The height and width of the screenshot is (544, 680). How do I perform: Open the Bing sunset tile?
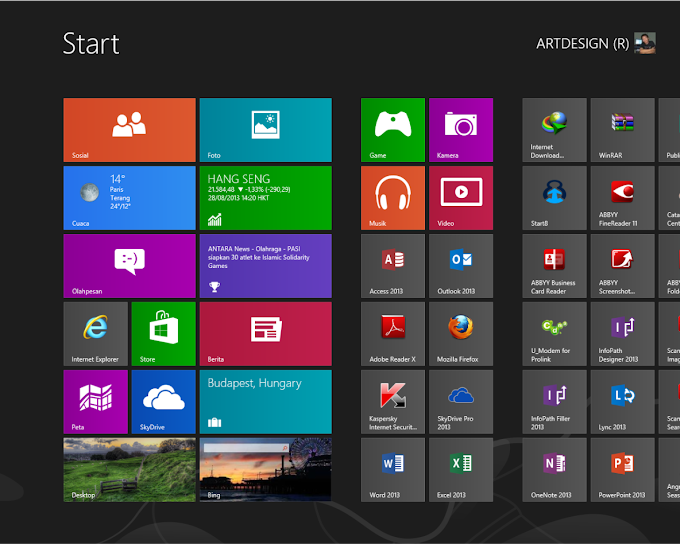[x=265, y=470]
